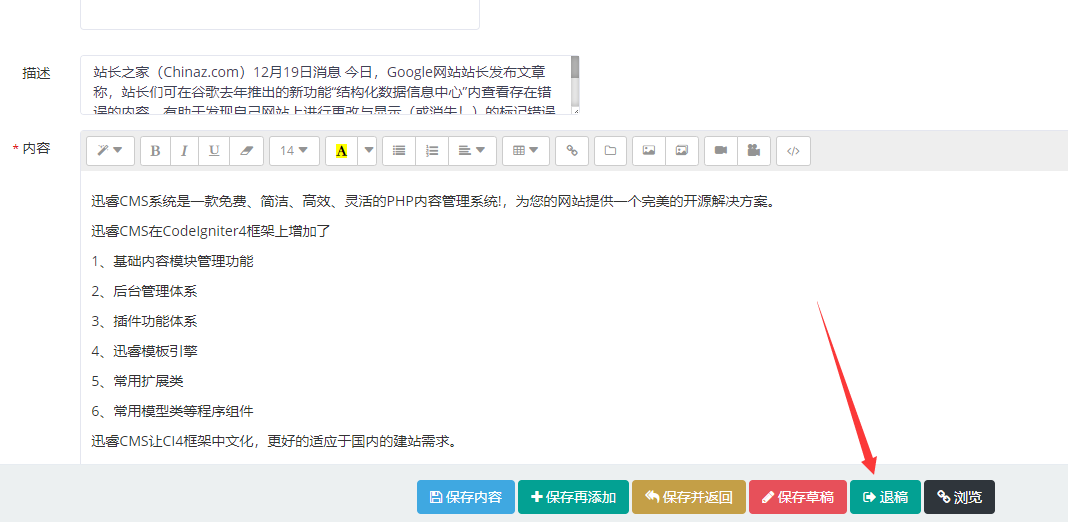The image size is (1068, 522).
Task: Click the 退稿 button
Action: coord(885,497)
